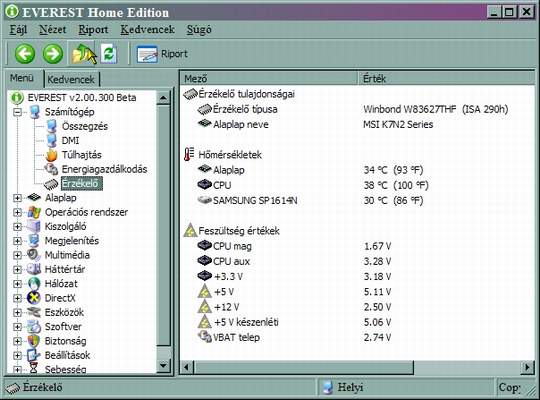The width and height of the screenshot is (540, 400).
Task: Click the Beállítások config icon
Action: (34, 355)
